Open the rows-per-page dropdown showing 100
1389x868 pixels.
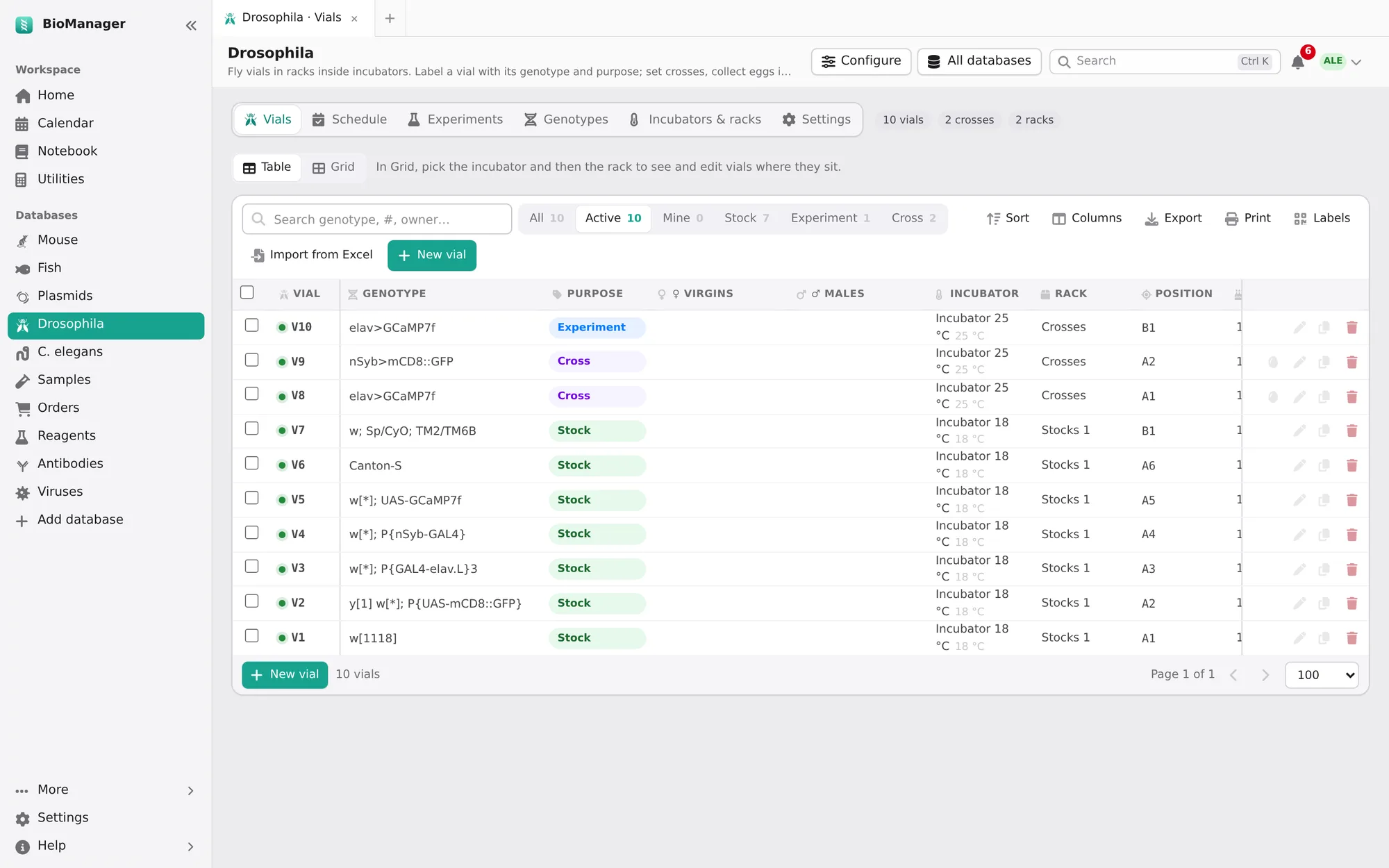1322,675
